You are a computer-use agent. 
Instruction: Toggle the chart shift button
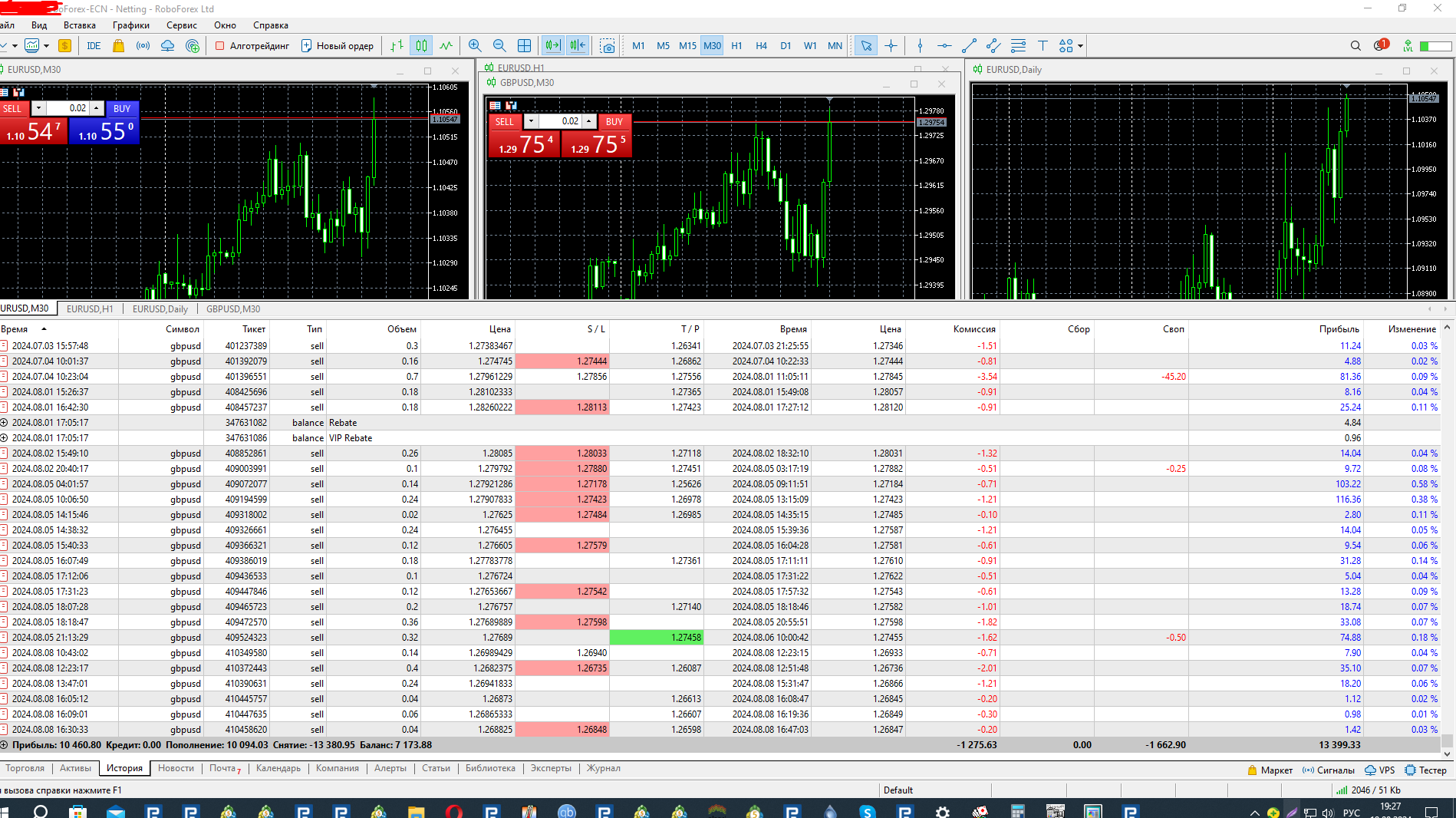pyautogui.click(x=578, y=46)
